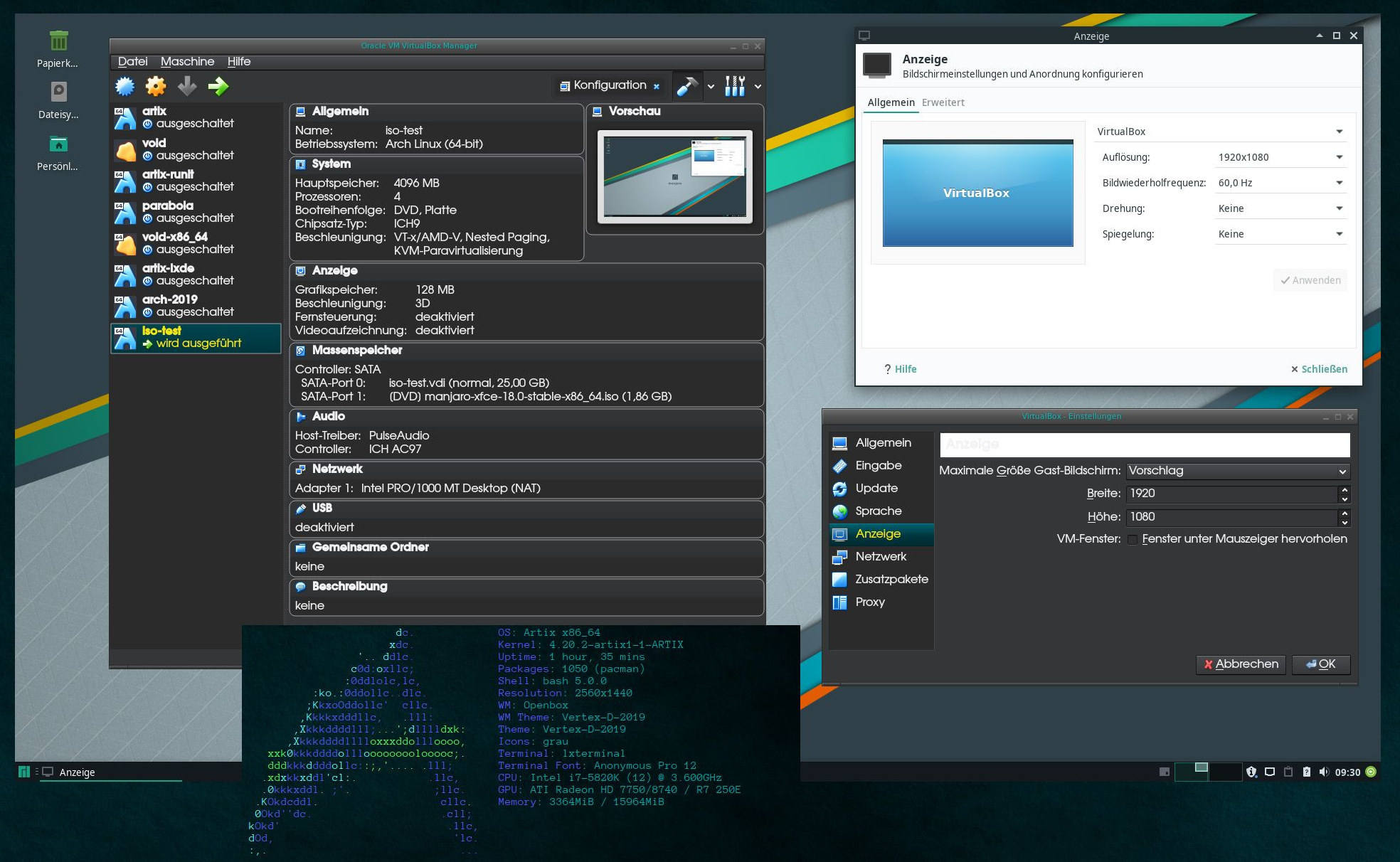Select the Machine Tools hammer icon
Screen dimensions: 1400x862
point(687,86)
